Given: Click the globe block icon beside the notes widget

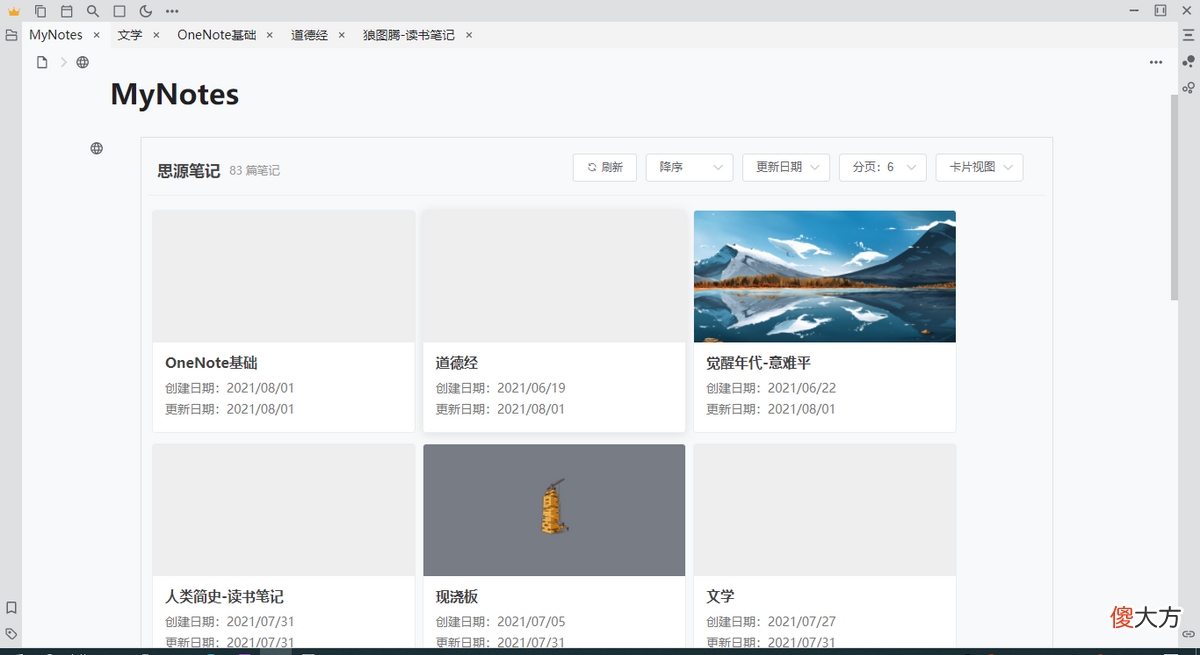Looking at the screenshot, I should click(97, 148).
